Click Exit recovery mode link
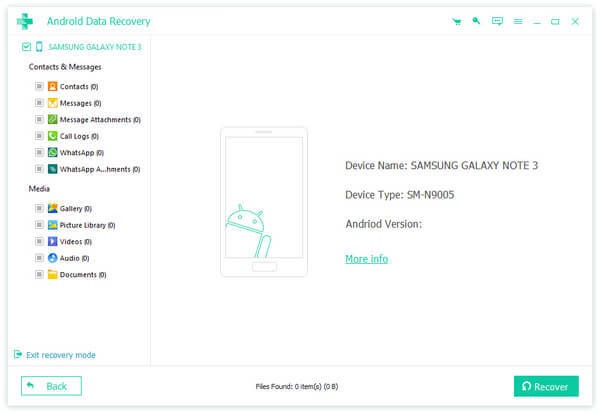Image resolution: width=600 pixels, height=414 pixels. click(x=61, y=355)
